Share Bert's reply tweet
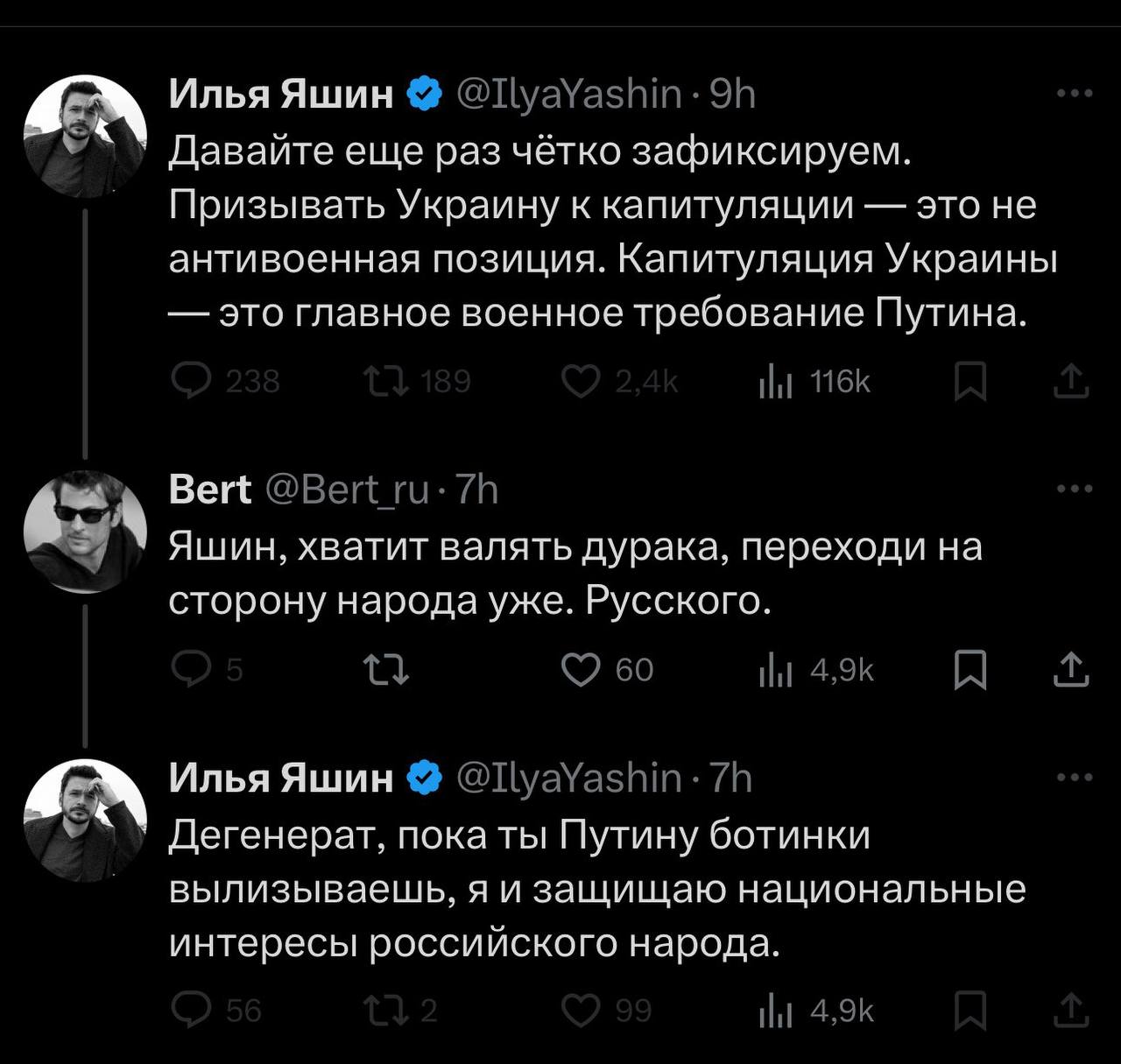This screenshot has width=1121, height=1064. 1070,670
